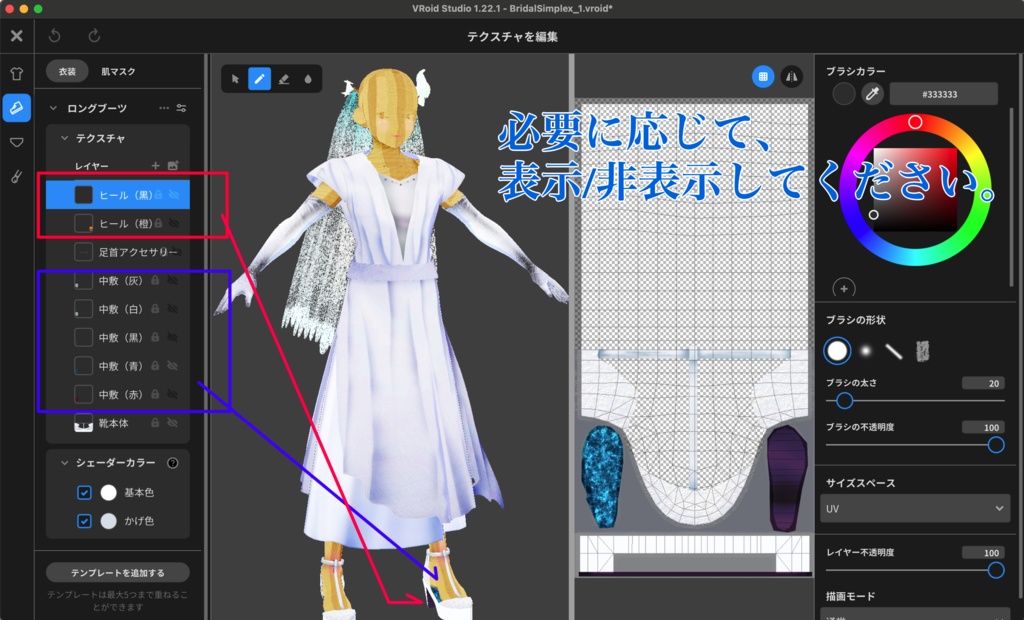Open the サイズスペース UV dropdown
This screenshot has height=620, width=1024.
coord(915,509)
